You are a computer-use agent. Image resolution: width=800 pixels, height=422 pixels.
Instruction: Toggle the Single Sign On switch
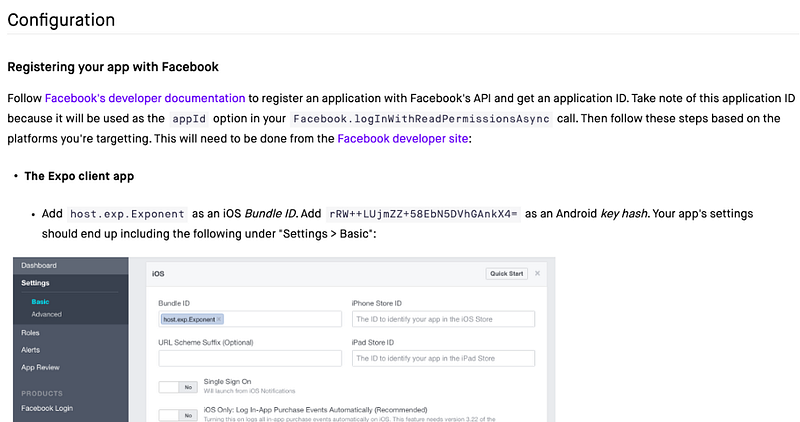[177, 386]
